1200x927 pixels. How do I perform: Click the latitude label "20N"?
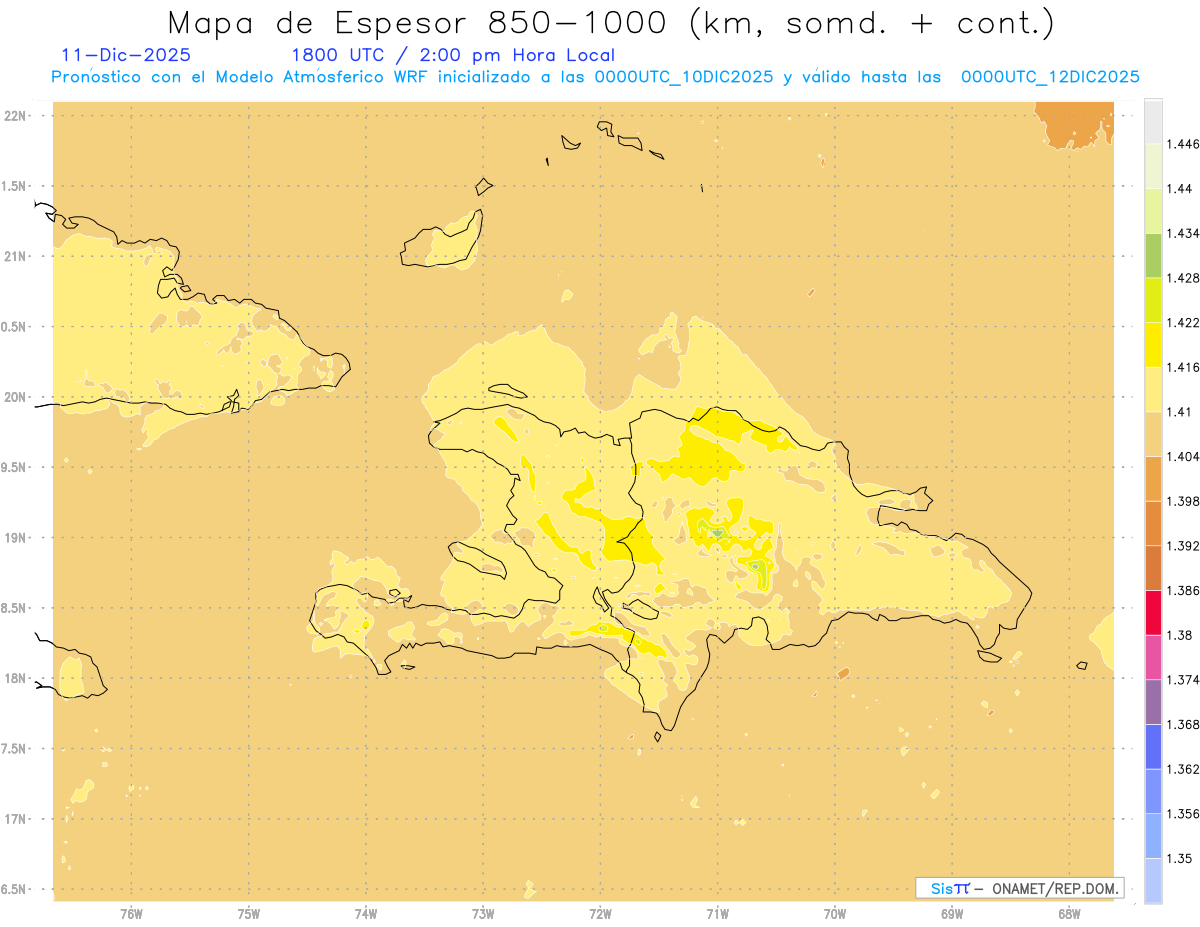pos(15,397)
